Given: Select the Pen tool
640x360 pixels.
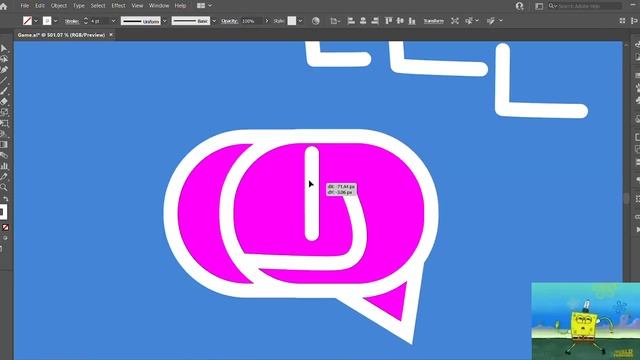Looking at the screenshot, I should click(x=4, y=70).
